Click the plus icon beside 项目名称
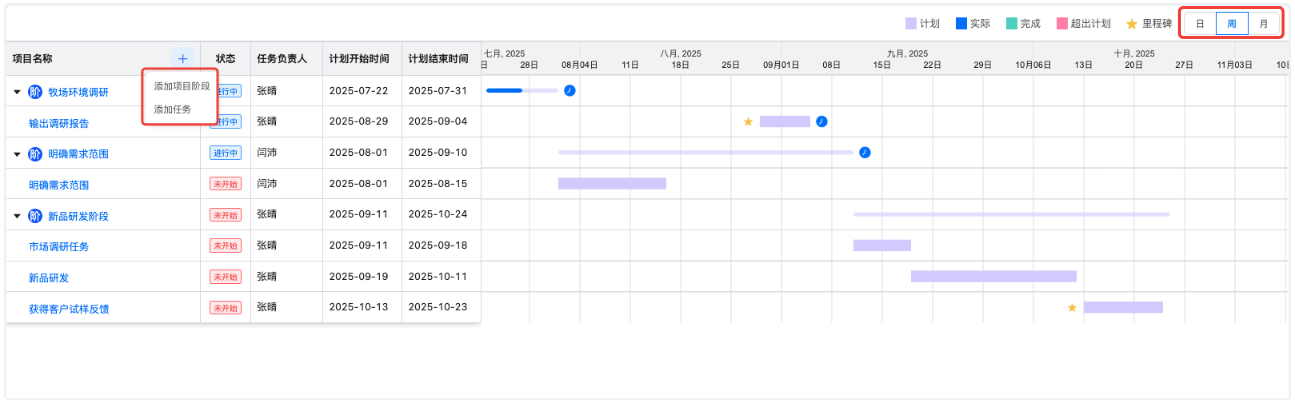The image size is (1295, 407). tap(182, 59)
